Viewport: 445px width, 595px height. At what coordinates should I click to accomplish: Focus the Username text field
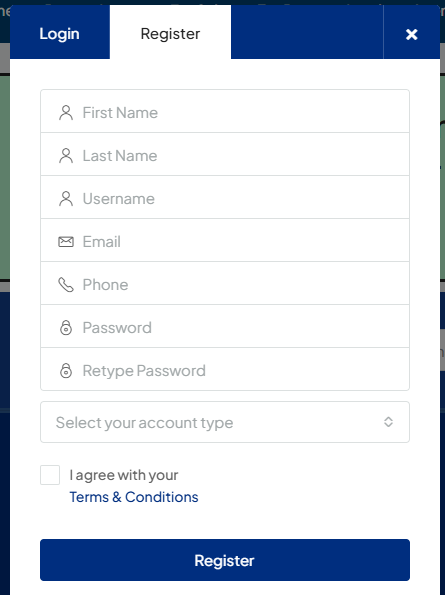click(x=225, y=197)
